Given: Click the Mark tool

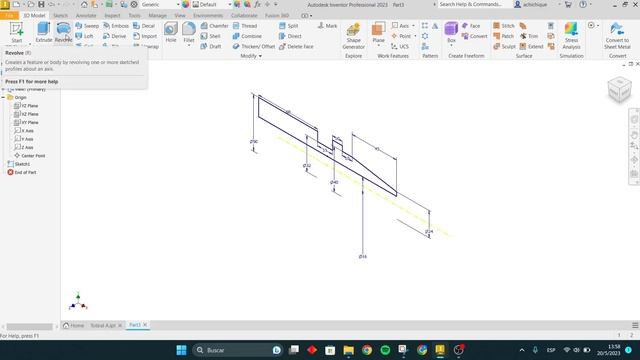Looking at the screenshot, I should (327, 26).
